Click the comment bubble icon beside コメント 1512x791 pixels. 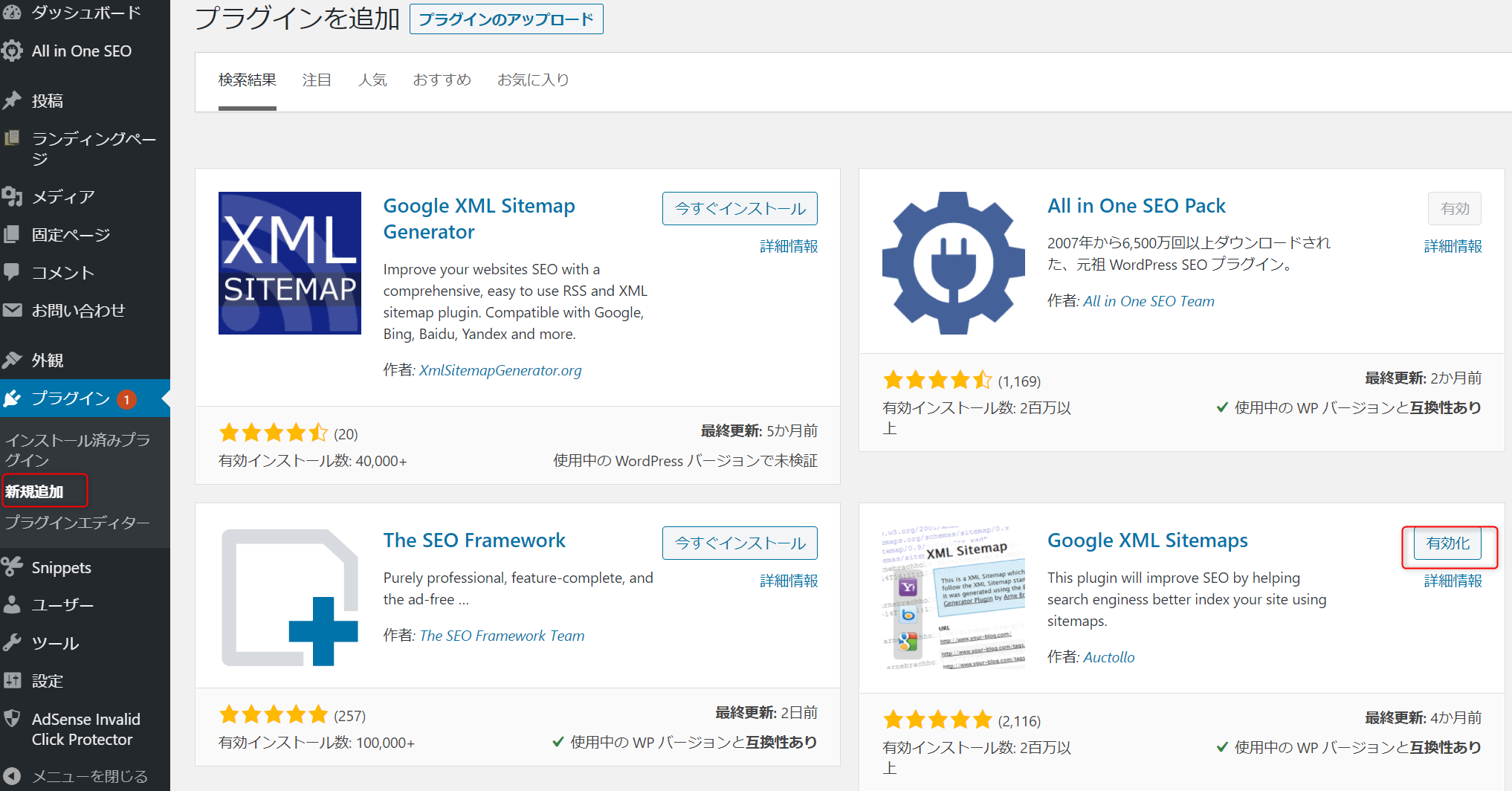pyautogui.click(x=12, y=271)
